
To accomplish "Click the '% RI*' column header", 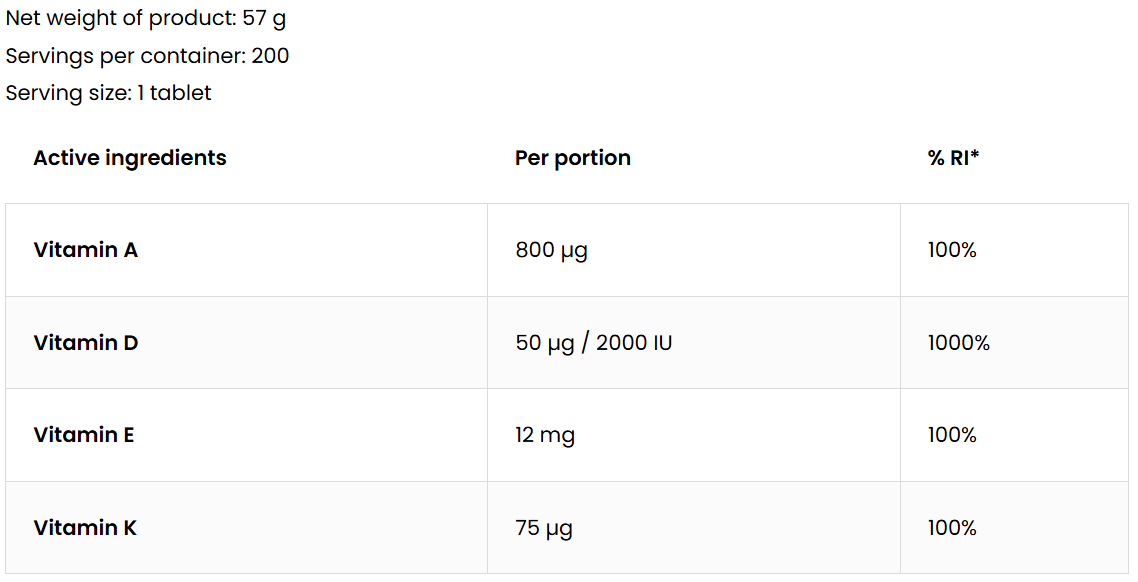I will [953, 158].
